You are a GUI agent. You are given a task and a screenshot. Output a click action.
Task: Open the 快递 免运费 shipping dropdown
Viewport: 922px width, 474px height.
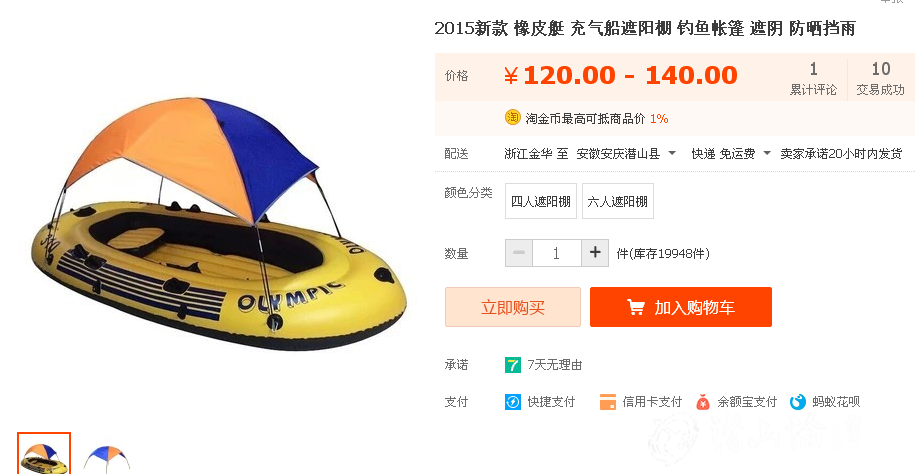(767, 153)
